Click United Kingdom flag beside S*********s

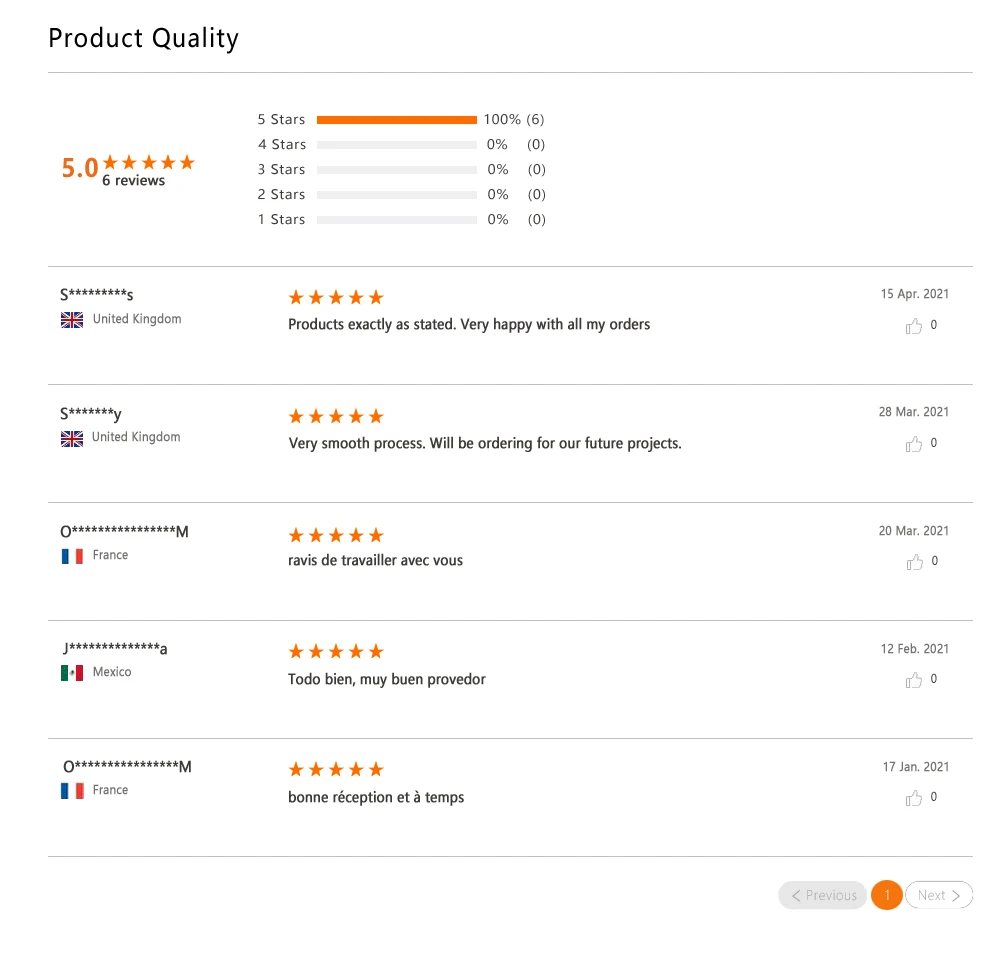72,320
